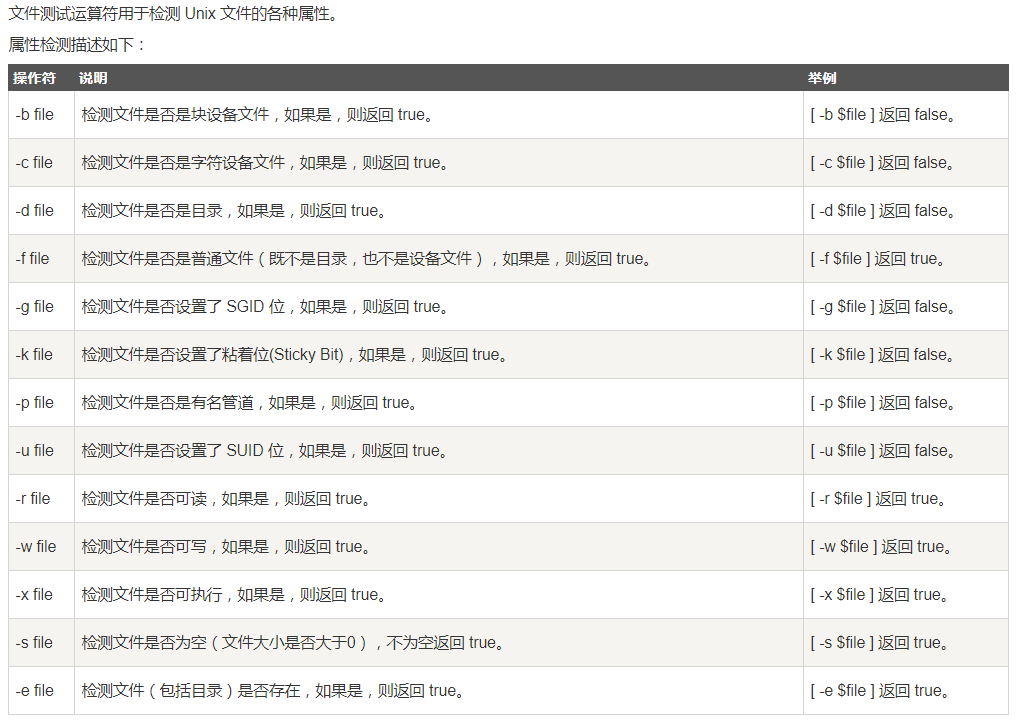The width and height of the screenshot is (1019, 725).
Task: Click the "[ -k $file ]" example cell
Action: [x=883, y=355]
